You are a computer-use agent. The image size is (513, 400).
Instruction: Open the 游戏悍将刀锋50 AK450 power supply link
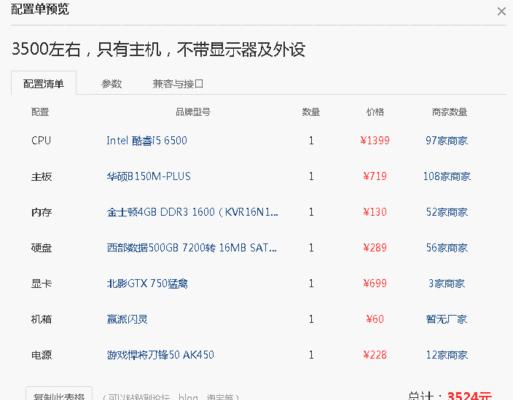point(160,355)
